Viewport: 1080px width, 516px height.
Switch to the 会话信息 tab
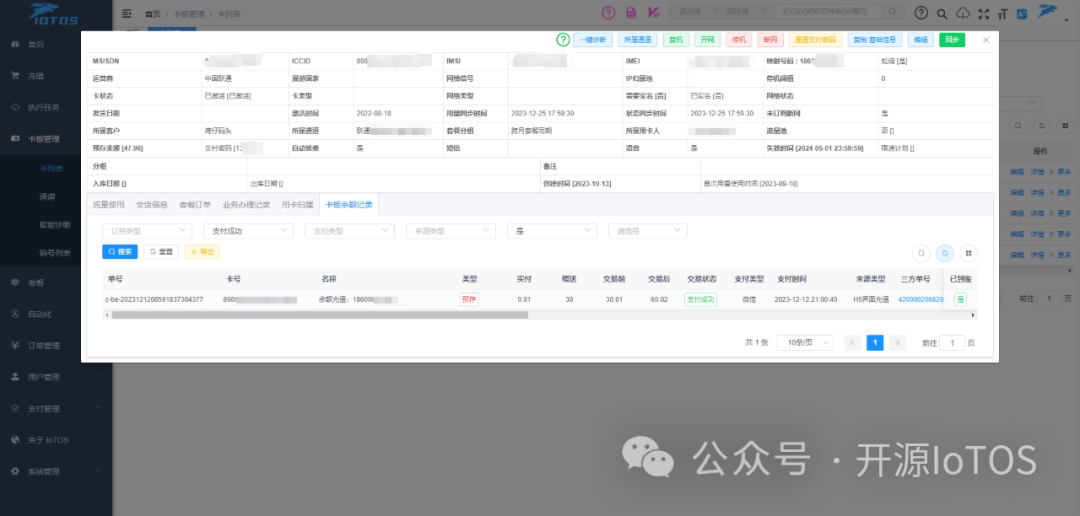coord(152,205)
